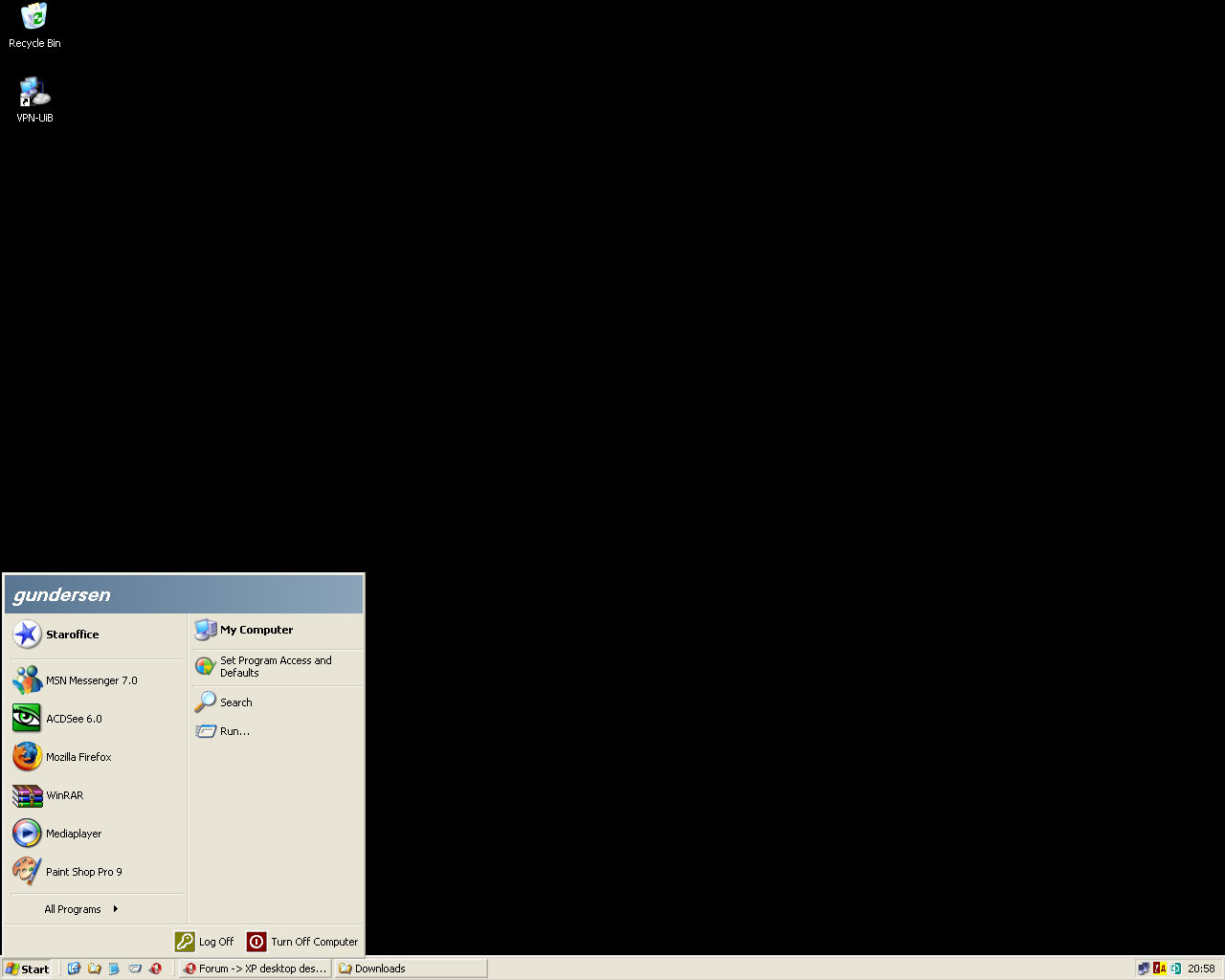Click the 20:58 system clock
The image size is (1225, 980).
click(1201, 969)
